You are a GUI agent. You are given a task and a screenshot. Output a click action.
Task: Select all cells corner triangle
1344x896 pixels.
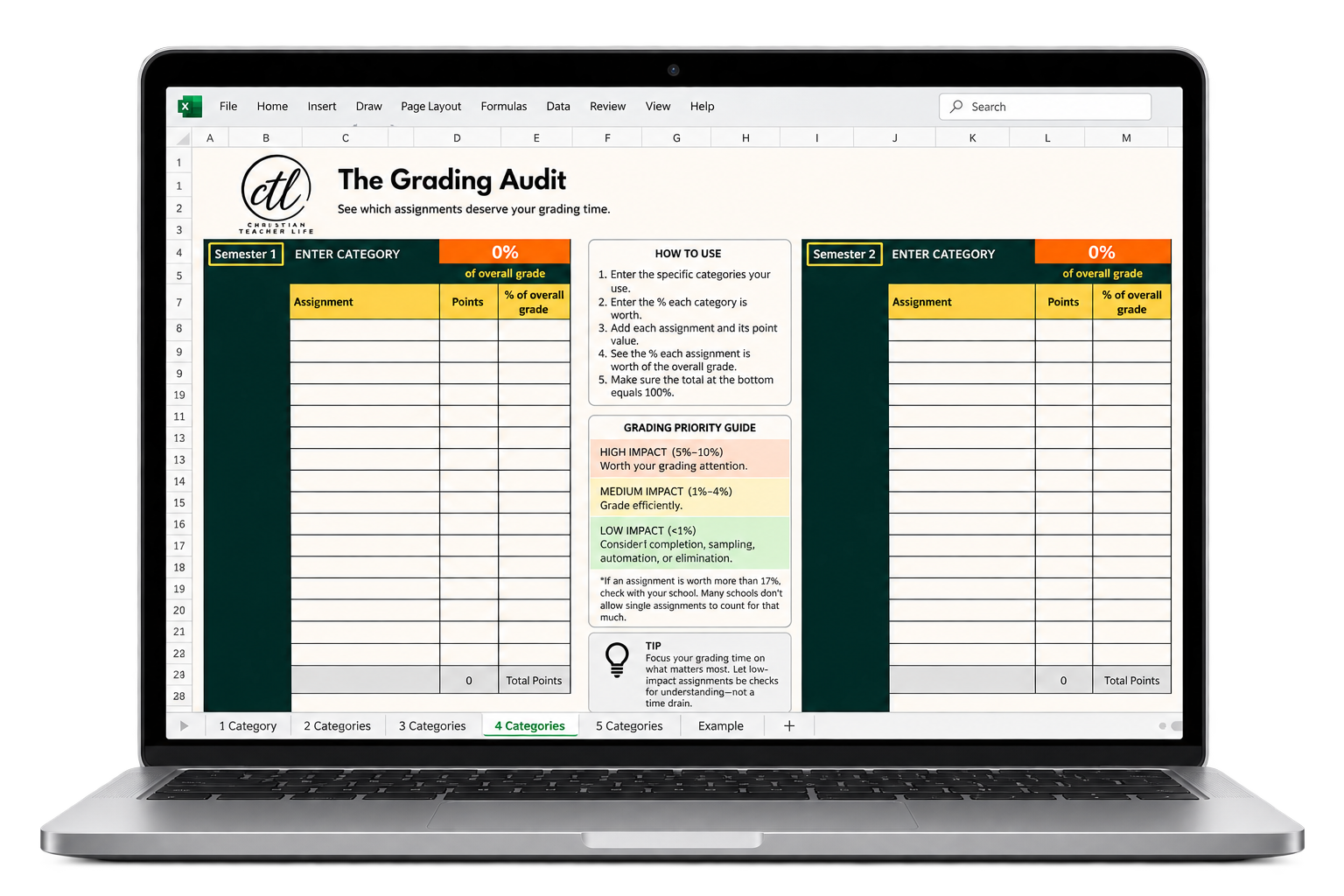pos(182,138)
